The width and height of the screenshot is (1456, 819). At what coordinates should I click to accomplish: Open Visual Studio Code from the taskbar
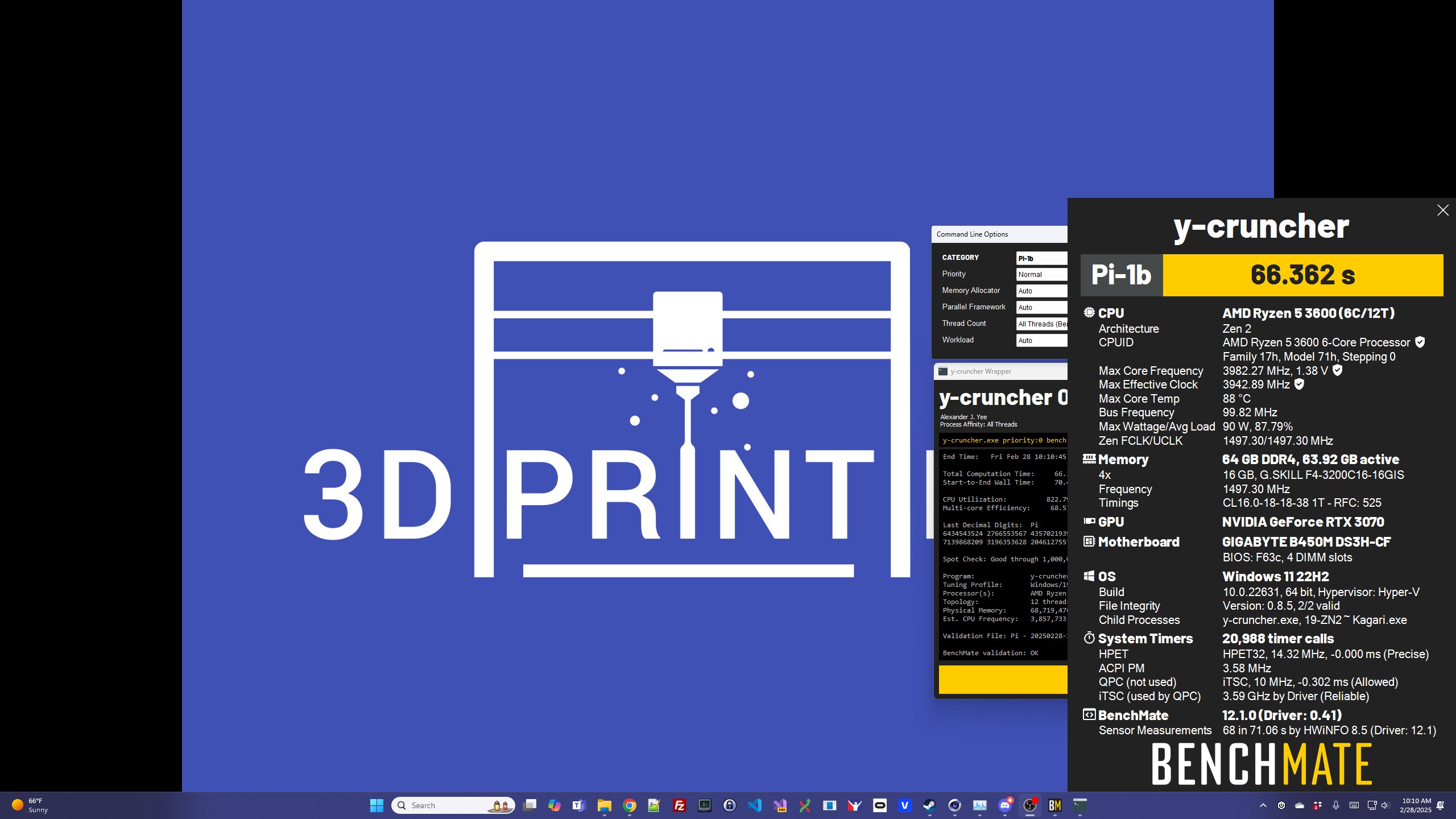click(754, 805)
